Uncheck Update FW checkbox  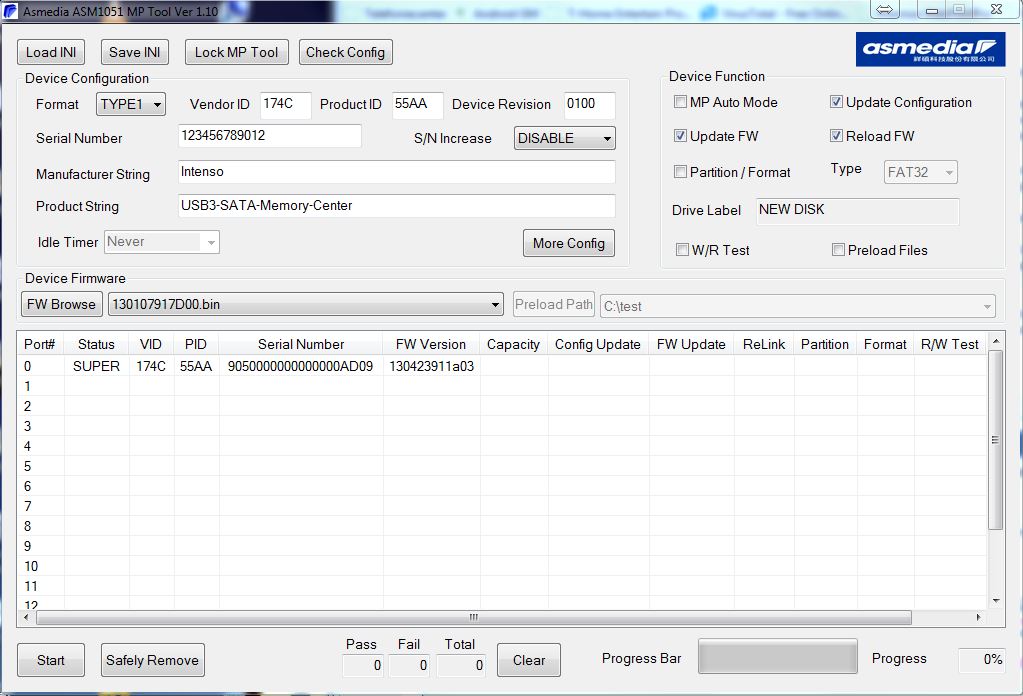point(680,136)
